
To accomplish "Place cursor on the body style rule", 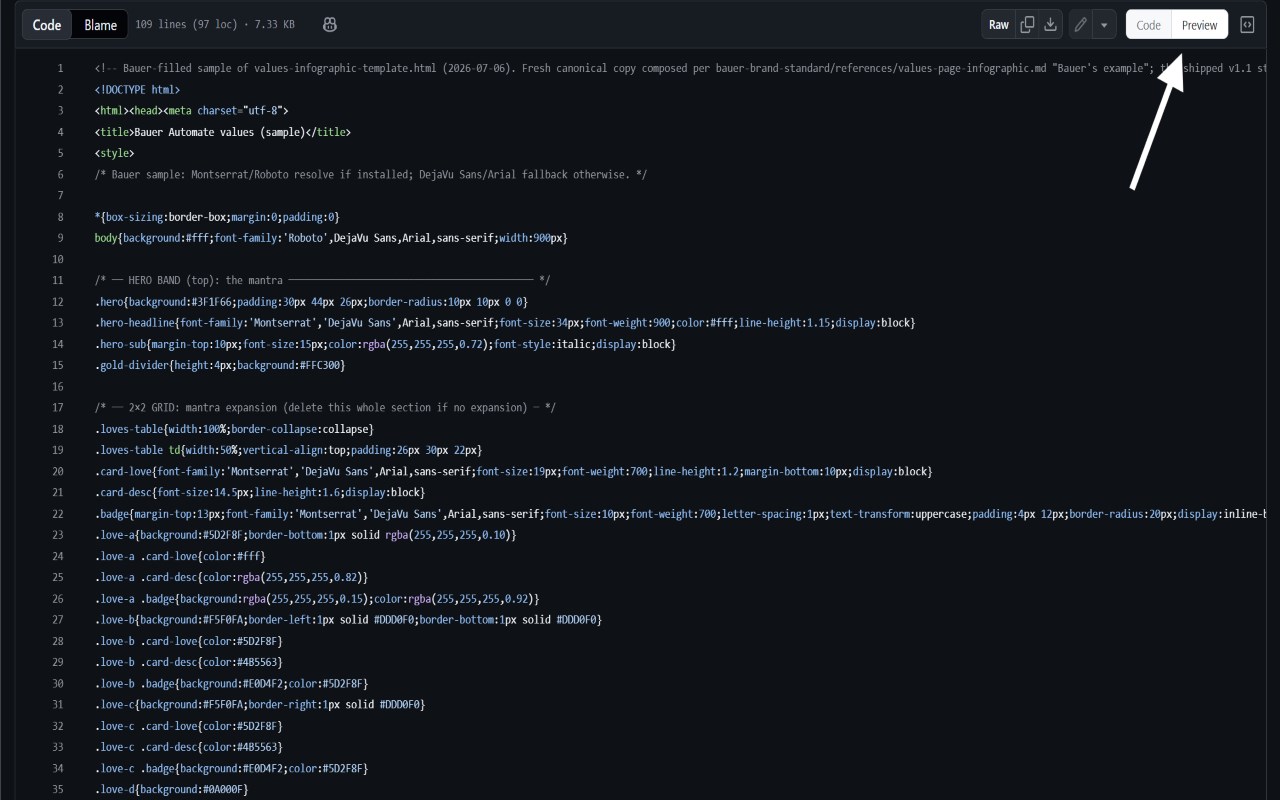I will (x=331, y=238).
